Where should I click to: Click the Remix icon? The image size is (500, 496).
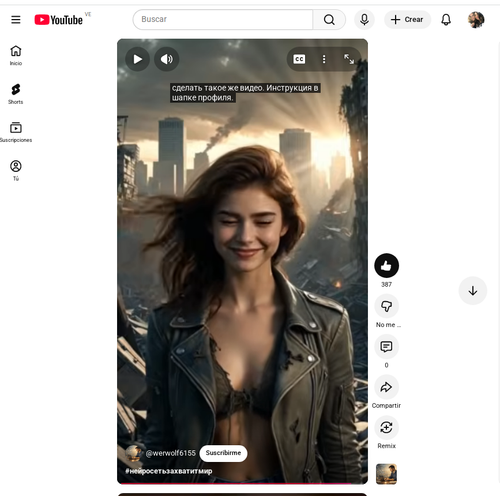[x=386, y=427]
